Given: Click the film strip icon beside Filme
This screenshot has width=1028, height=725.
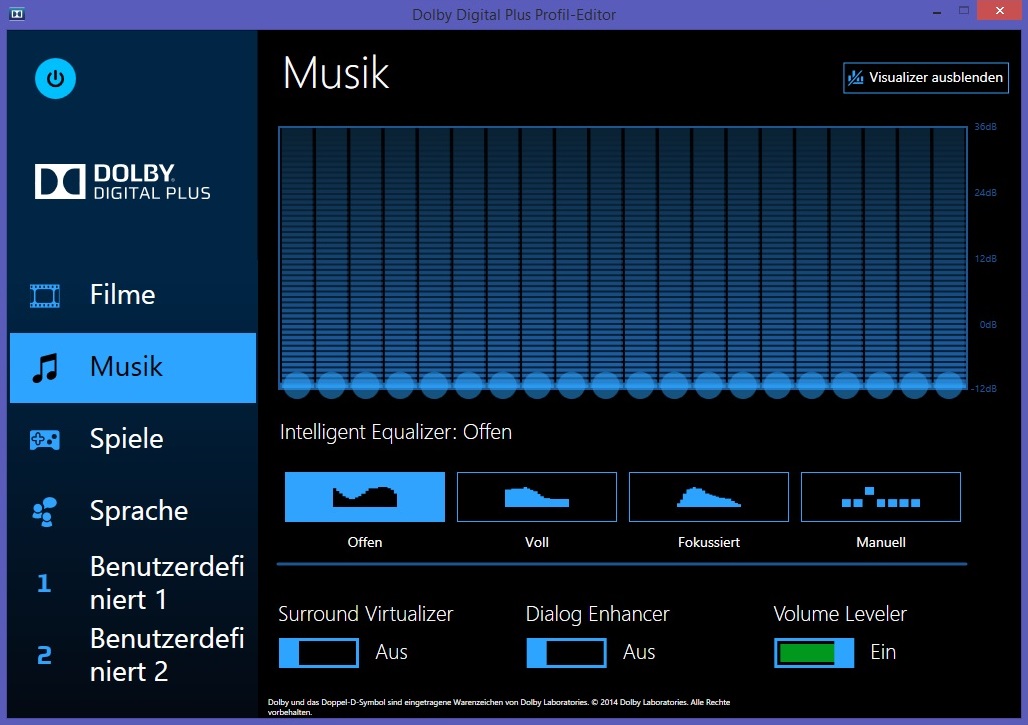Looking at the screenshot, I should point(45,296).
